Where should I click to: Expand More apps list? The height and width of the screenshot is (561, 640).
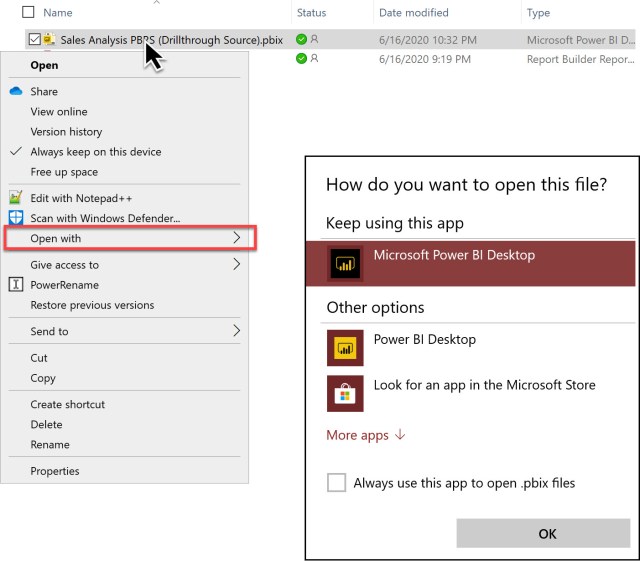[x=365, y=435]
